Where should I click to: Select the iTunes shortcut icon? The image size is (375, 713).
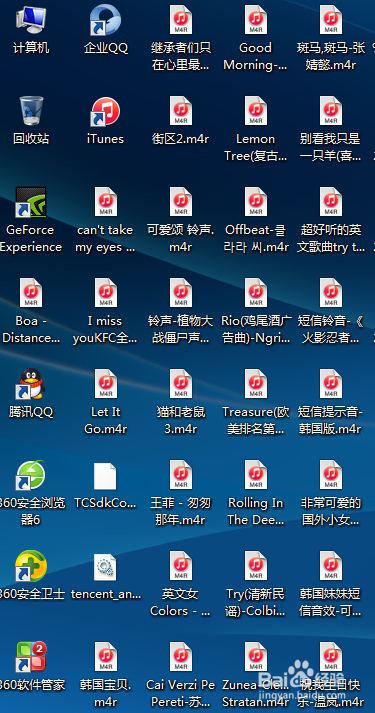click(105, 111)
